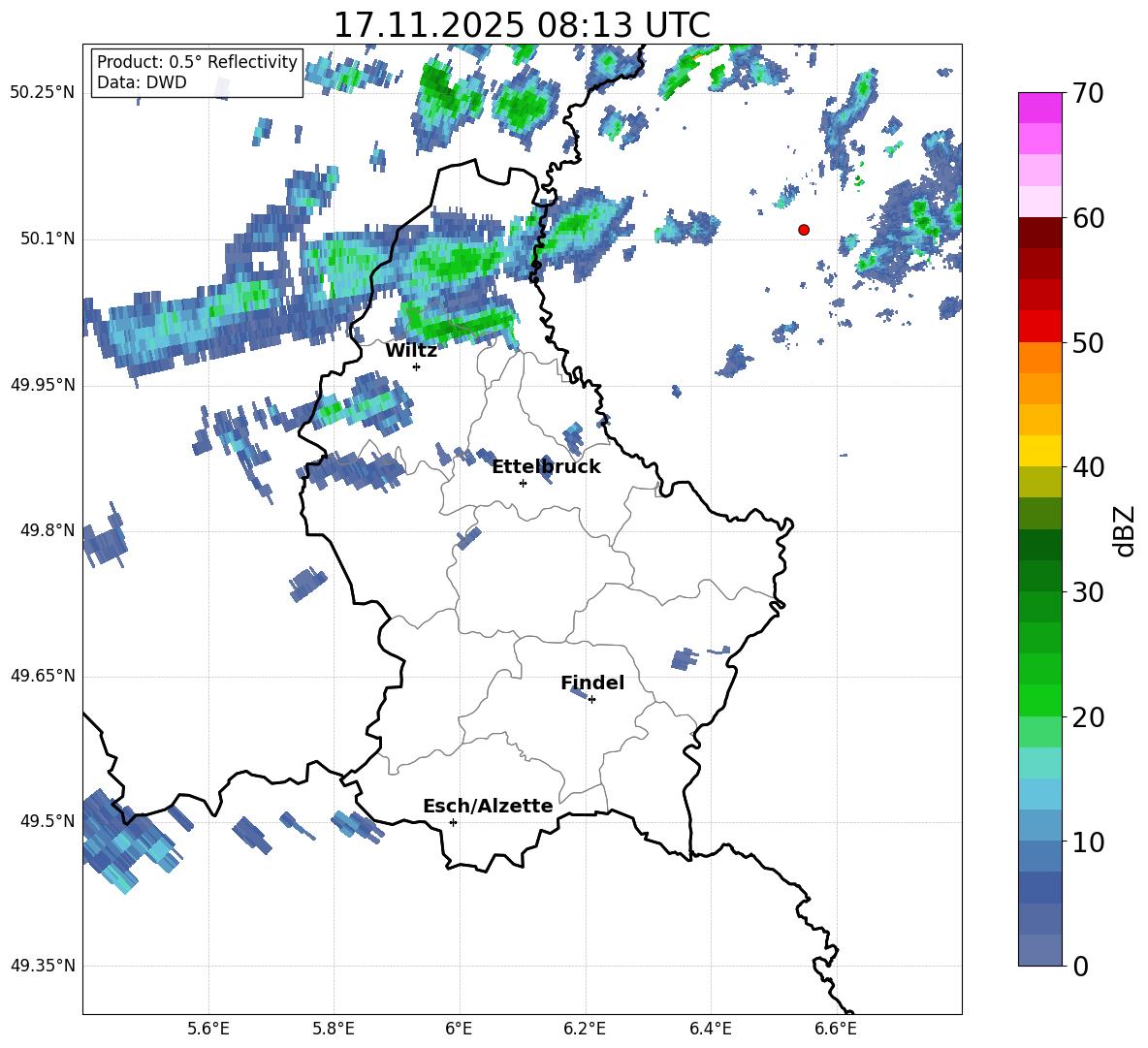This screenshot has width=1148, height=1048.
Task: Click the 6.6°E longitude label
Action: [x=836, y=1029]
